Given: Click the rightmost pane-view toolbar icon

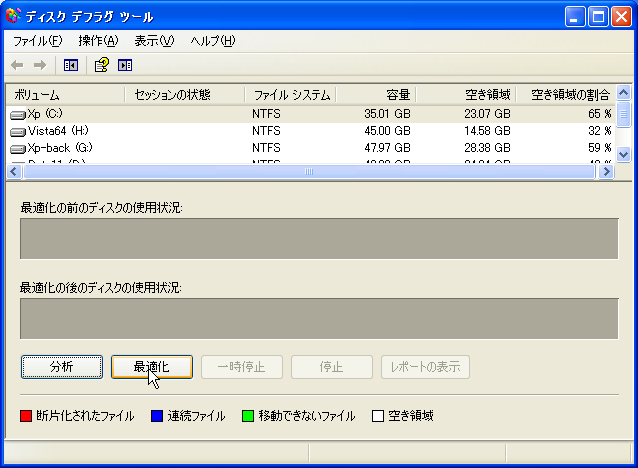Looking at the screenshot, I should (x=125, y=65).
